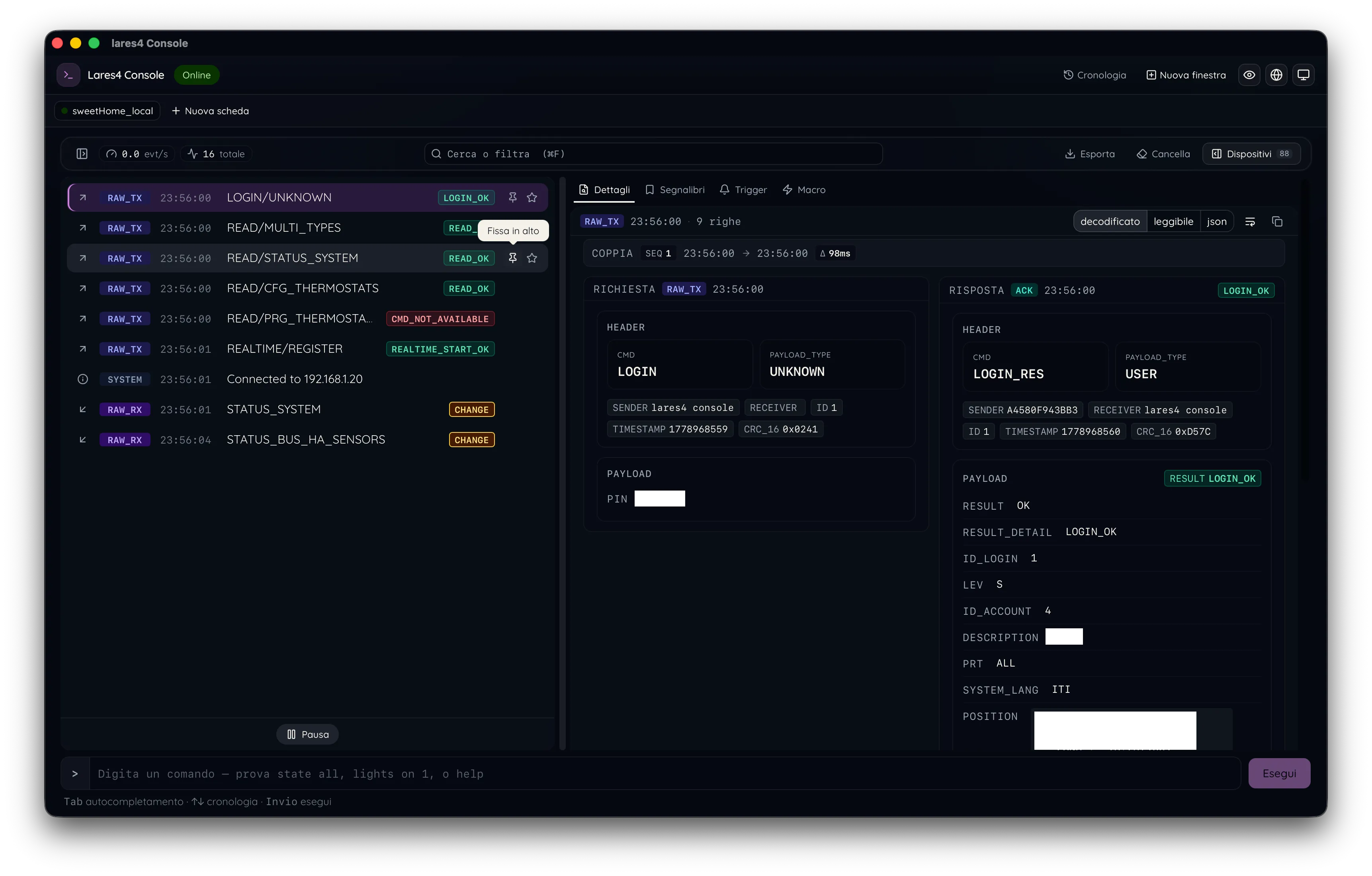Click the Esegui button
This screenshot has height=876, width=1372.
(1279, 773)
